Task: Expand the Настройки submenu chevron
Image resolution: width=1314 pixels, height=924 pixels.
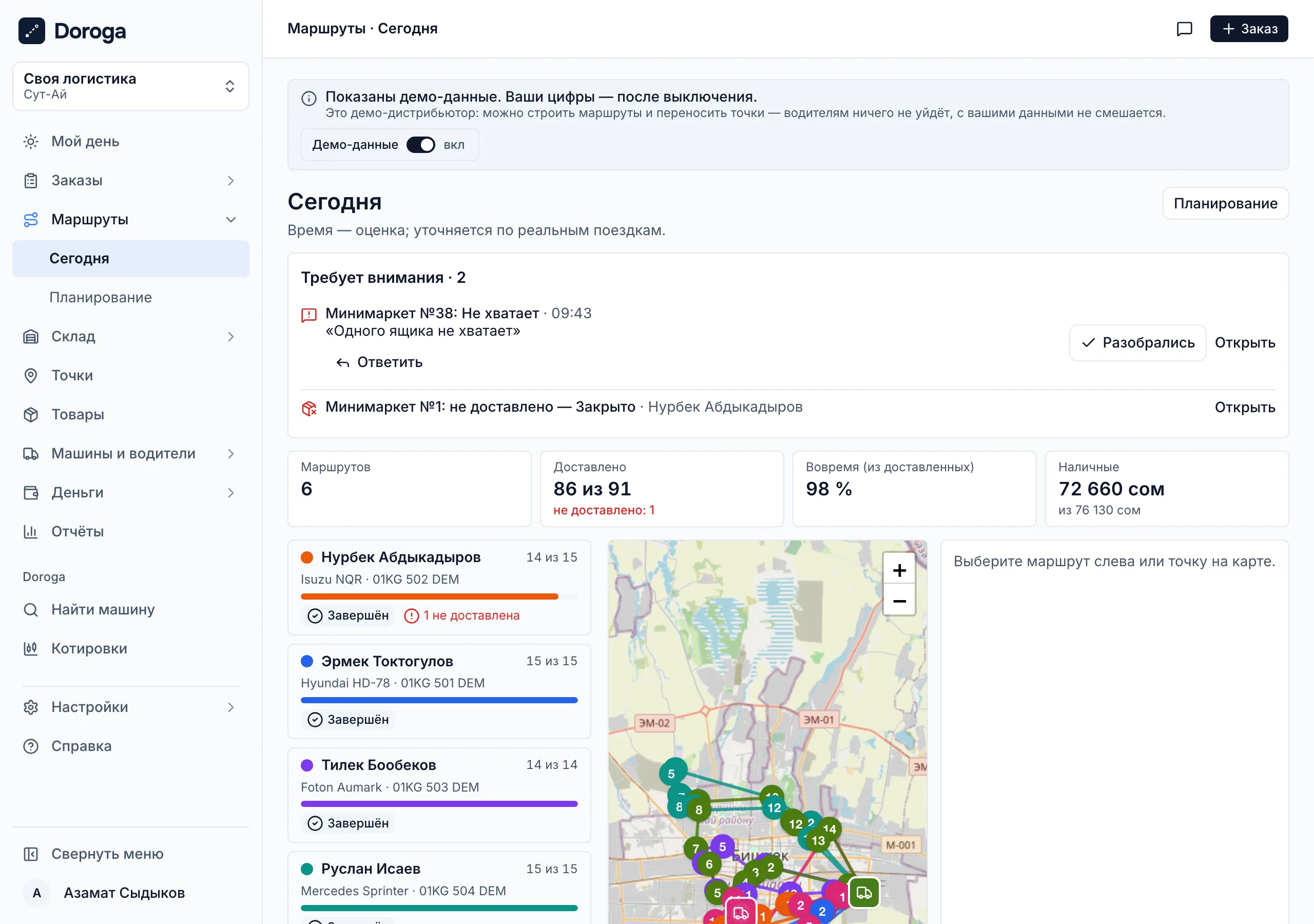Action: click(230, 707)
